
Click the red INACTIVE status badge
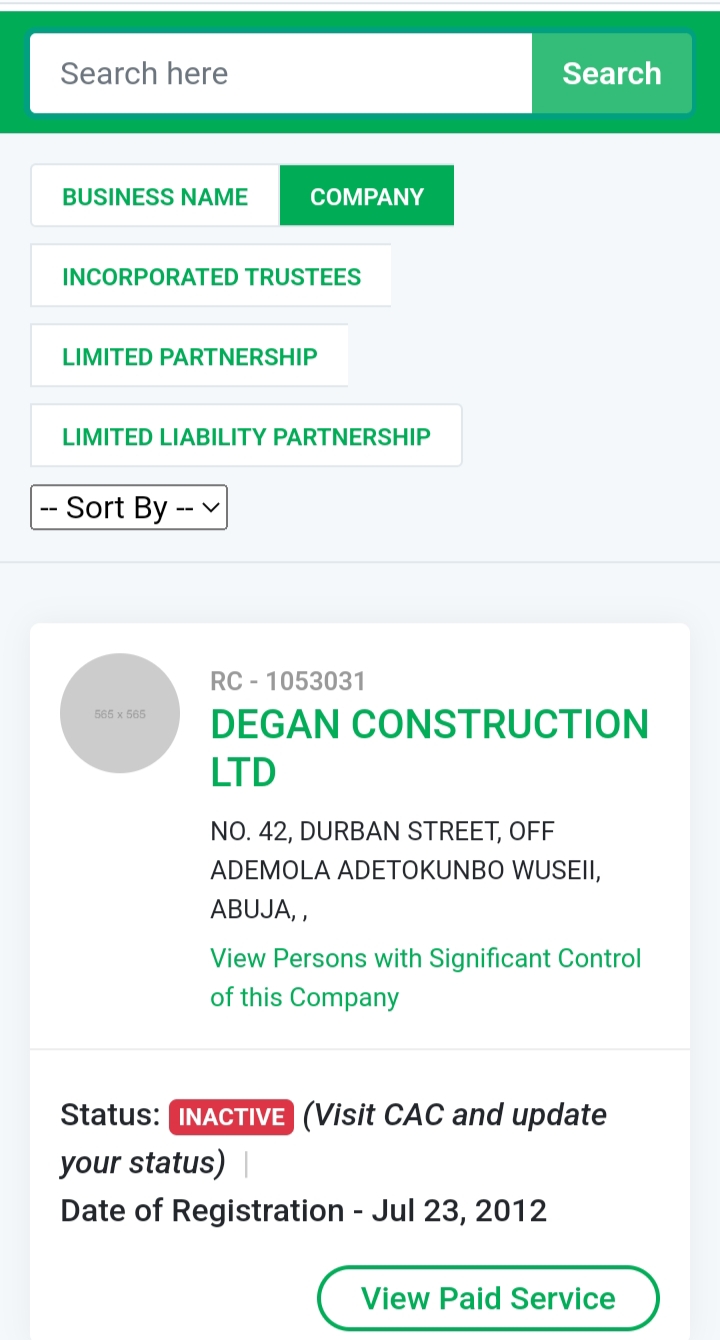231,1116
